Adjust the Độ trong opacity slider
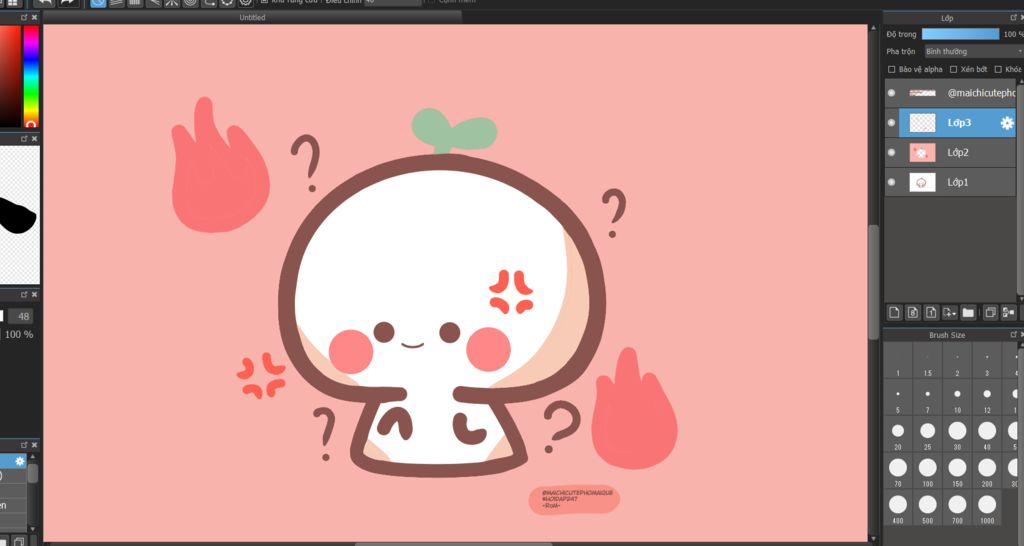Screen dimensions: 1024x546 click(960, 34)
